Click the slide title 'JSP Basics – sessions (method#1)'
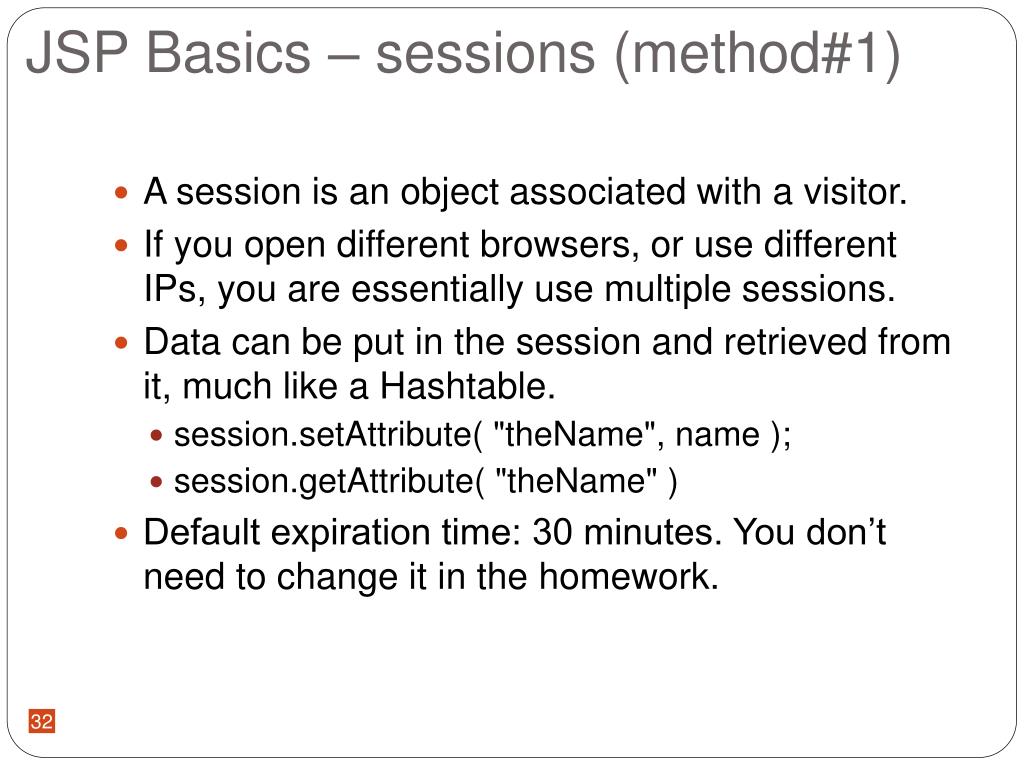 [463, 54]
